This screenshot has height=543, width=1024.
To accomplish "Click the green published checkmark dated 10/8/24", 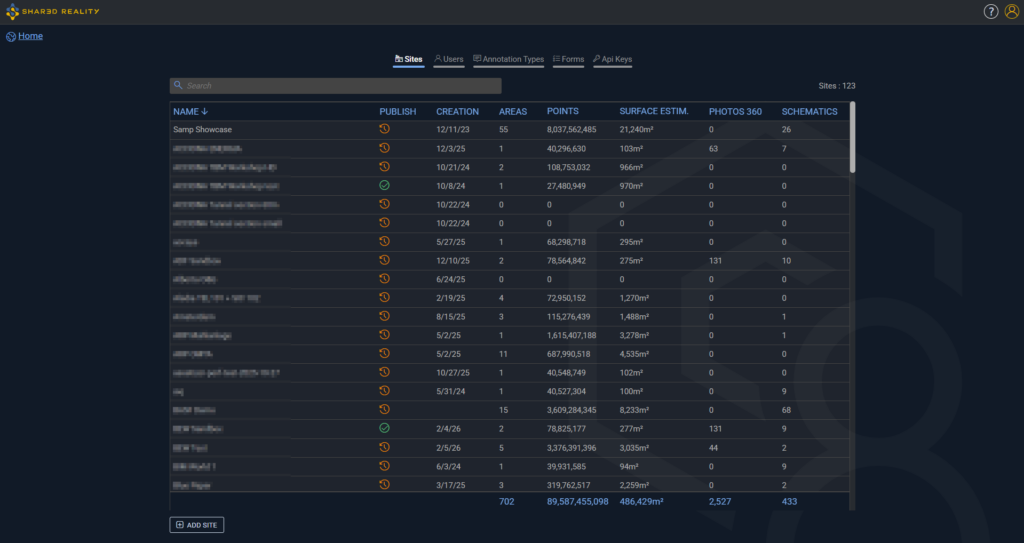I will 384,185.
